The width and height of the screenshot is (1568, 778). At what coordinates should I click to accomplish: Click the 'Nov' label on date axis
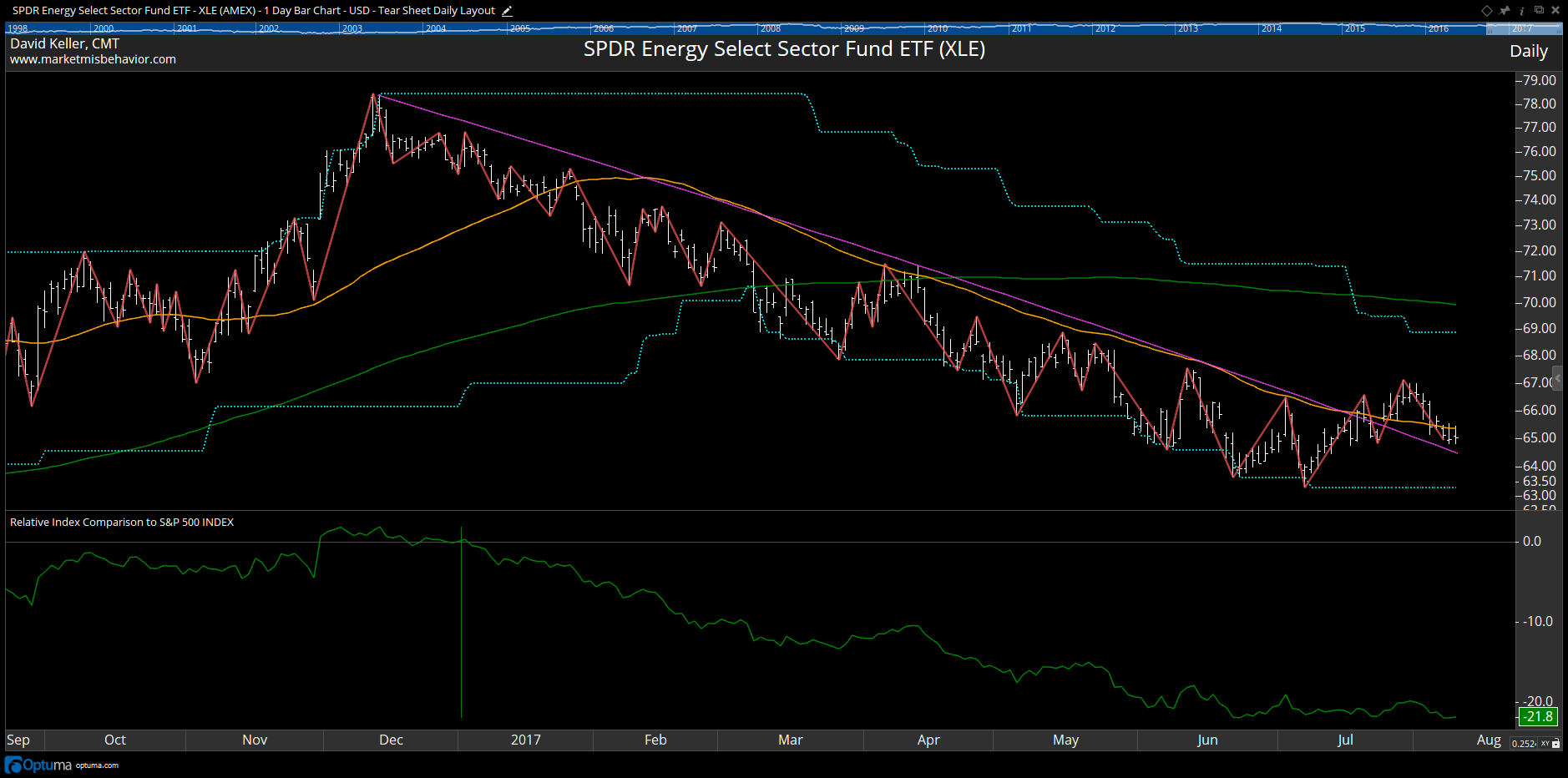(255, 740)
